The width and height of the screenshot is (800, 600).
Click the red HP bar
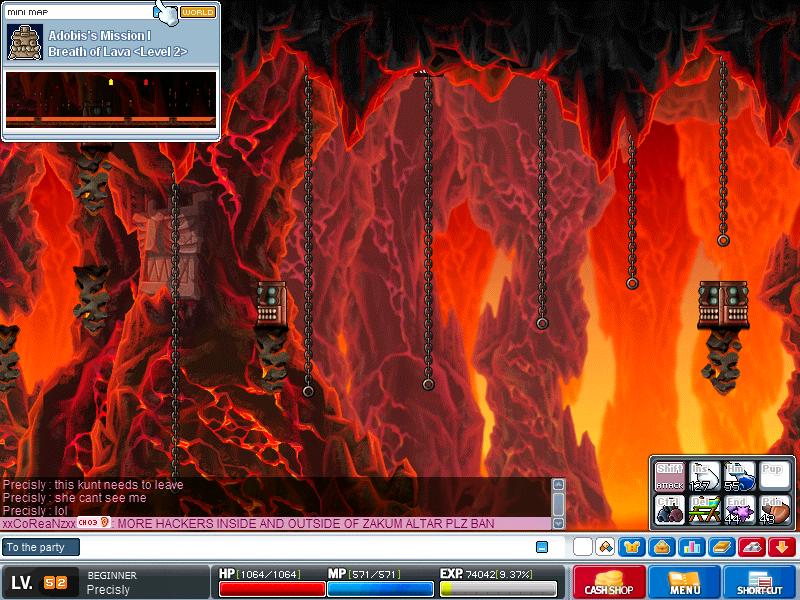click(x=272, y=589)
